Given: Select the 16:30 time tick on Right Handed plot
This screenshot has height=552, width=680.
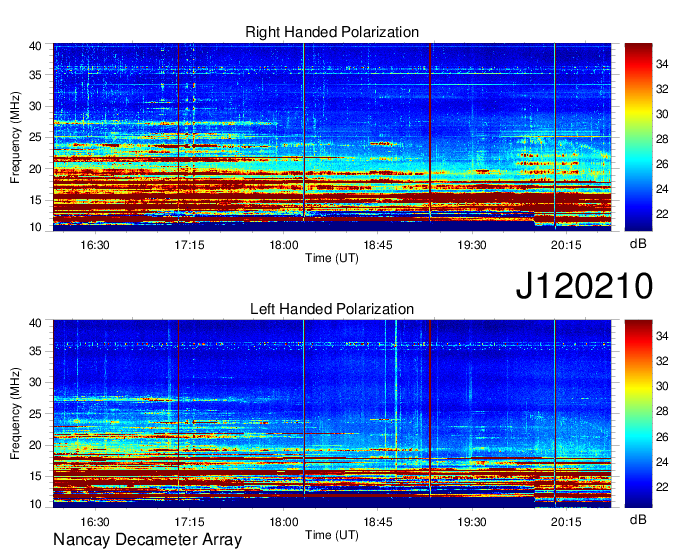Looking at the screenshot, I should coord(95,245).
